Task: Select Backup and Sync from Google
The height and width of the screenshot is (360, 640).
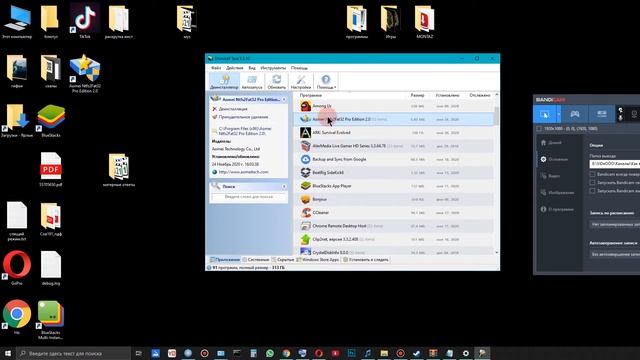Action: pos(394,159)
